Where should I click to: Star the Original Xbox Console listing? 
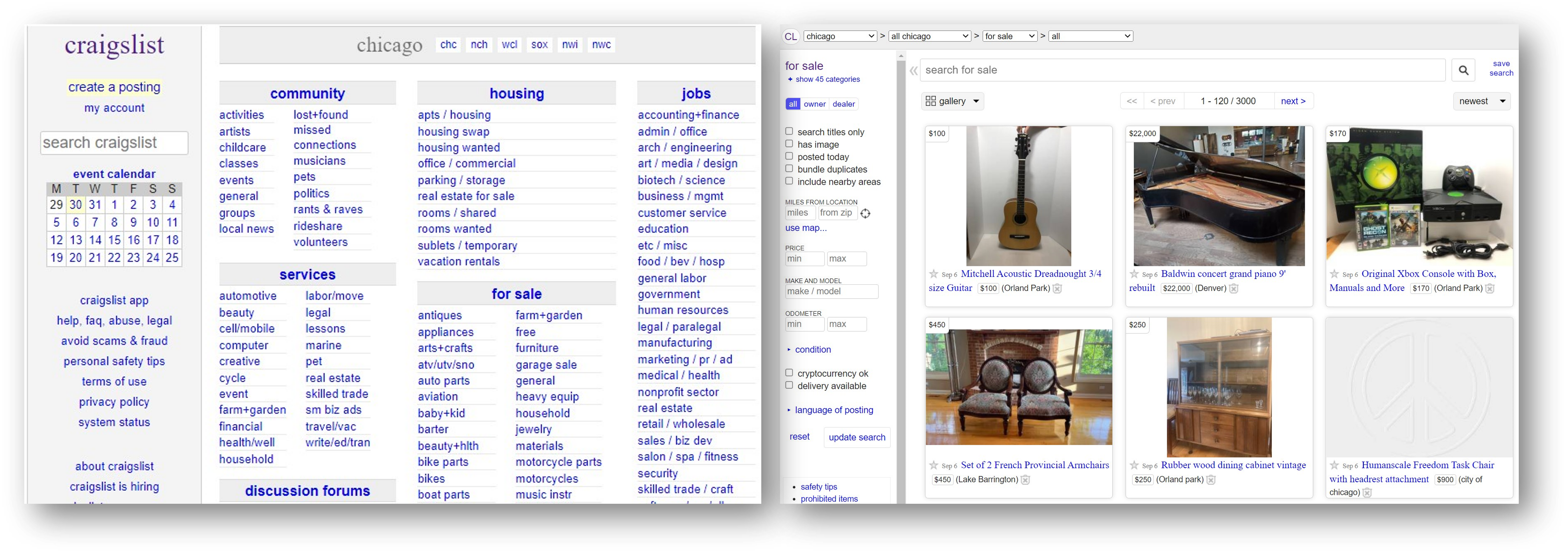point(1334,274)
